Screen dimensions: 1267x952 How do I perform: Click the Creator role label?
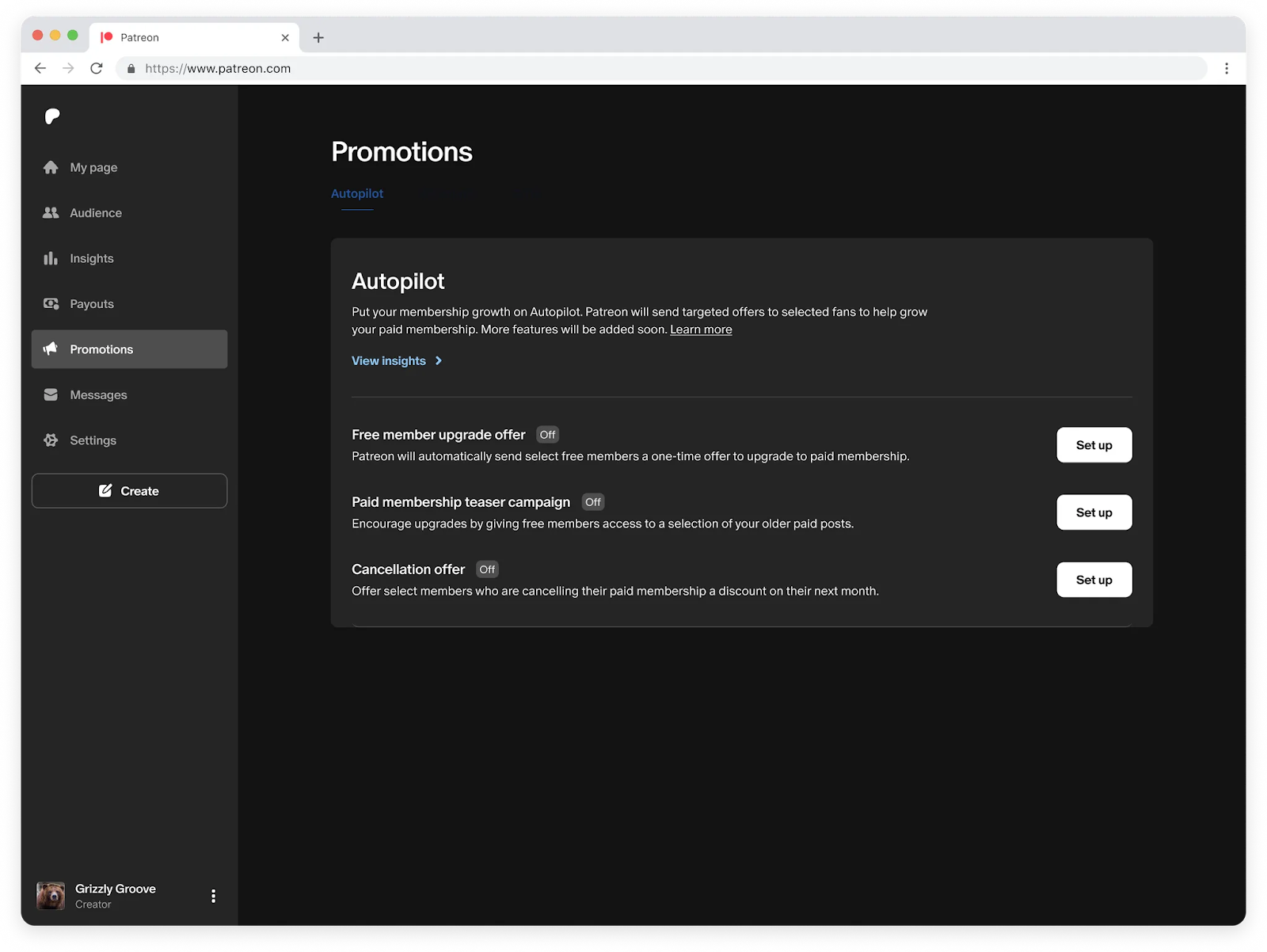click(93, 904)
